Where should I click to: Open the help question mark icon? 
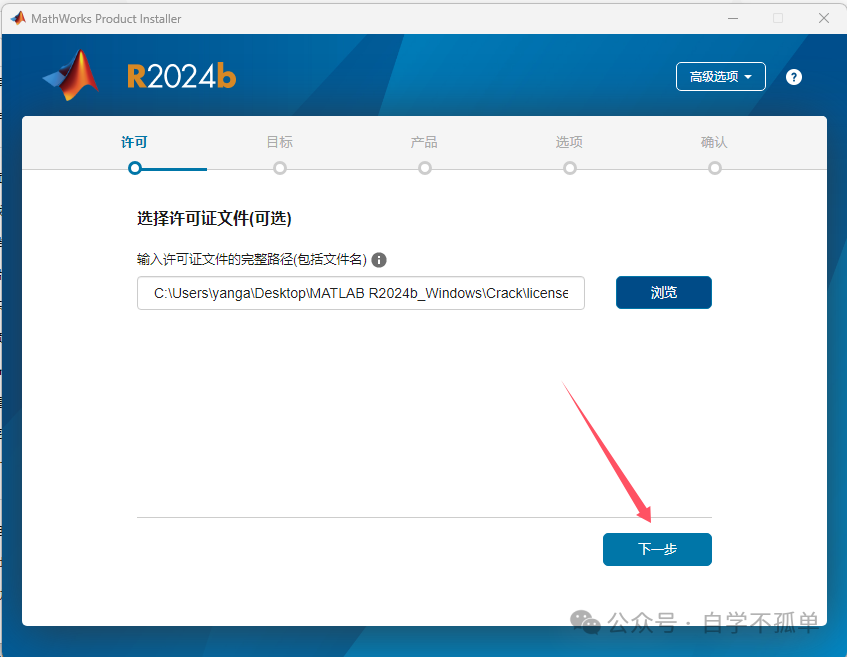pyautogui.click(x=794, y=77)
